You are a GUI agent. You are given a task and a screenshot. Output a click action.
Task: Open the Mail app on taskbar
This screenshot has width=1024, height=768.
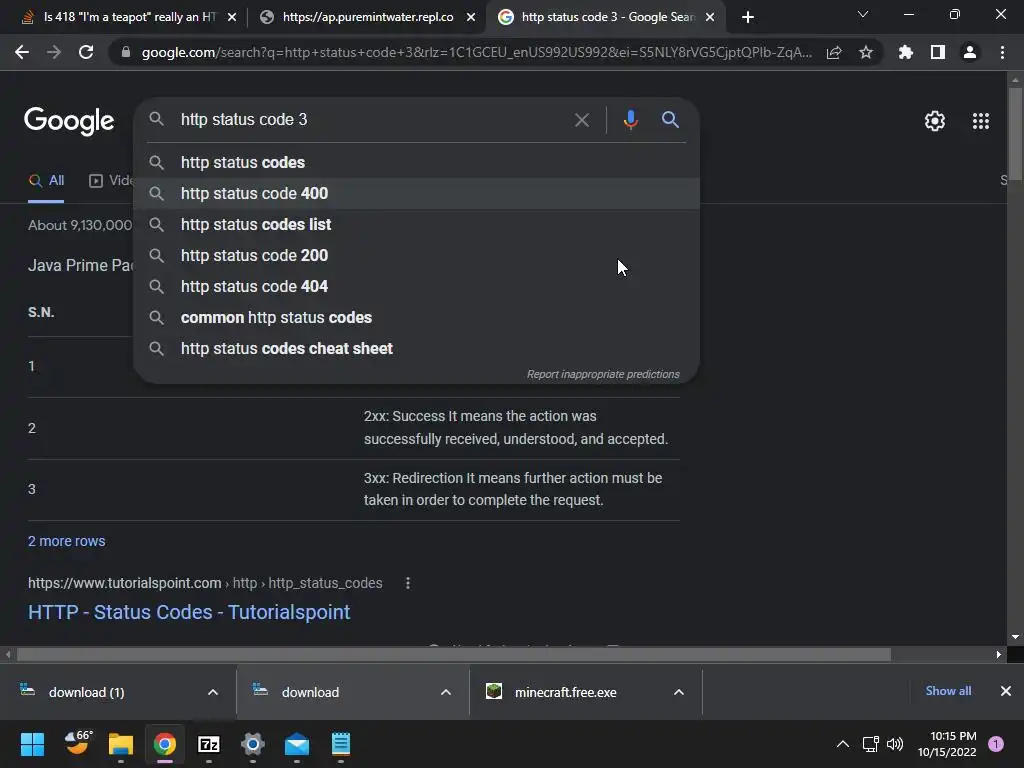point(296,744)
